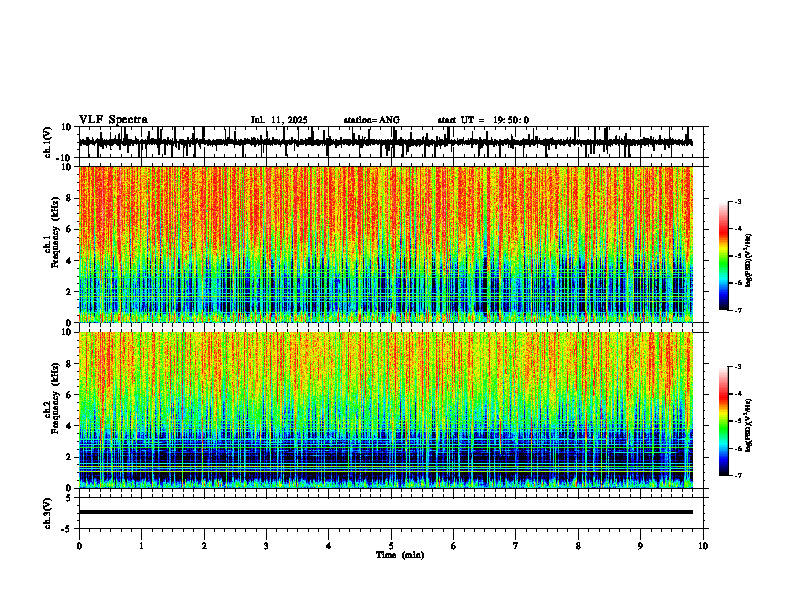Click the "-3" value atop ch.1 color bar
Viewport: 792px width, 612px height.
tap(738, 202)
